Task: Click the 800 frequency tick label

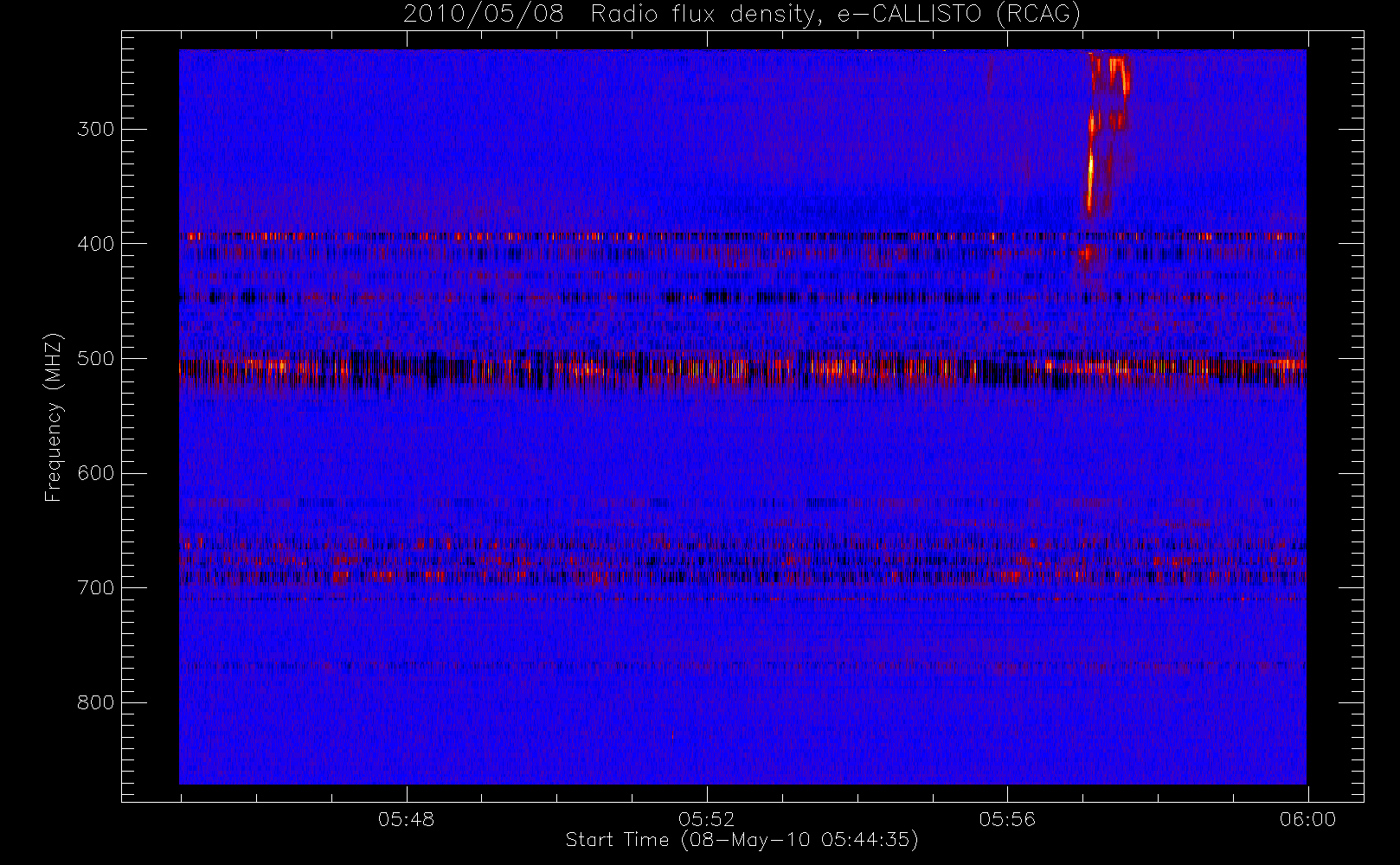Action: 95,702
